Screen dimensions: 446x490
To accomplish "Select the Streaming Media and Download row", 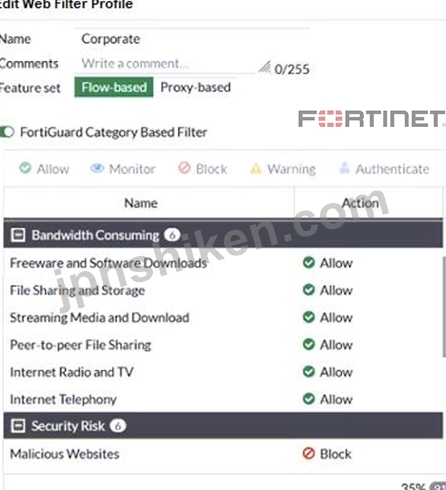I will click(x=223, y=317).
